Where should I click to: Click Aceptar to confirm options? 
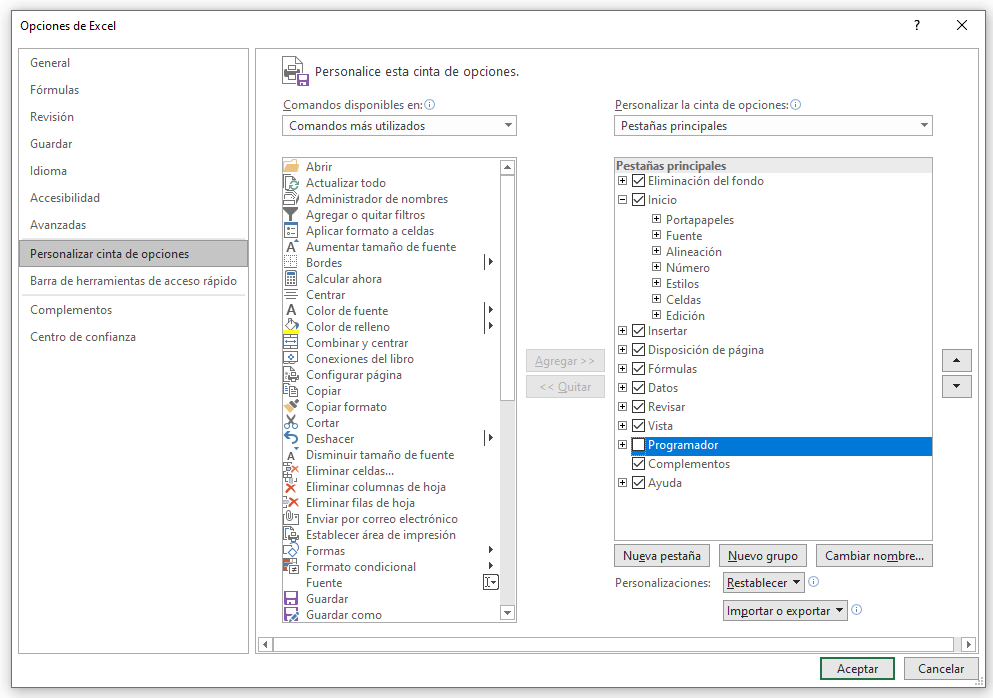[x=857, y=669]
